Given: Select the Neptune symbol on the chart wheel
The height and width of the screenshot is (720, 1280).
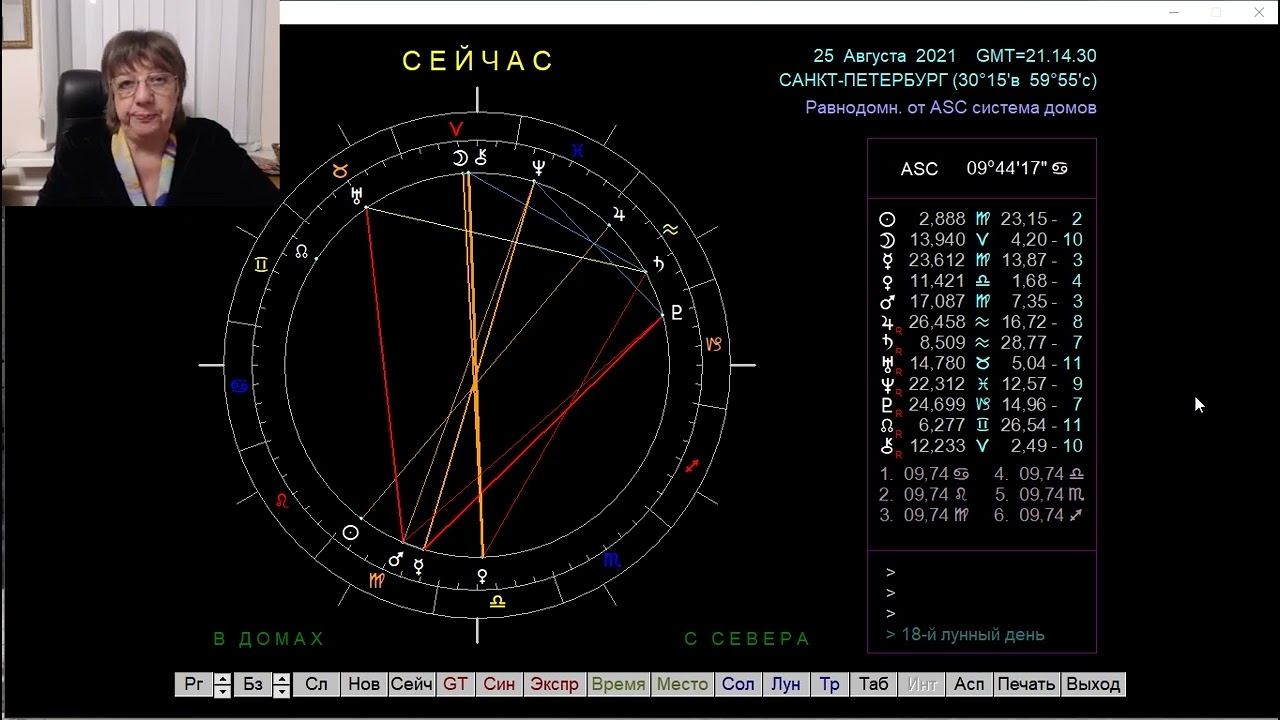Looking at the screenshot, I should [x=539, y=169].
